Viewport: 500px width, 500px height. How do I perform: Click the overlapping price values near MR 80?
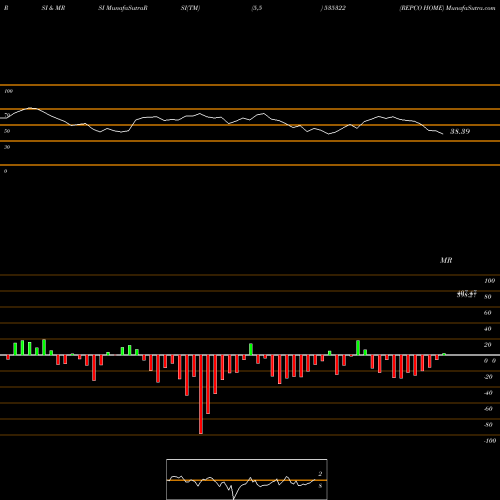[x=467, y=294]
